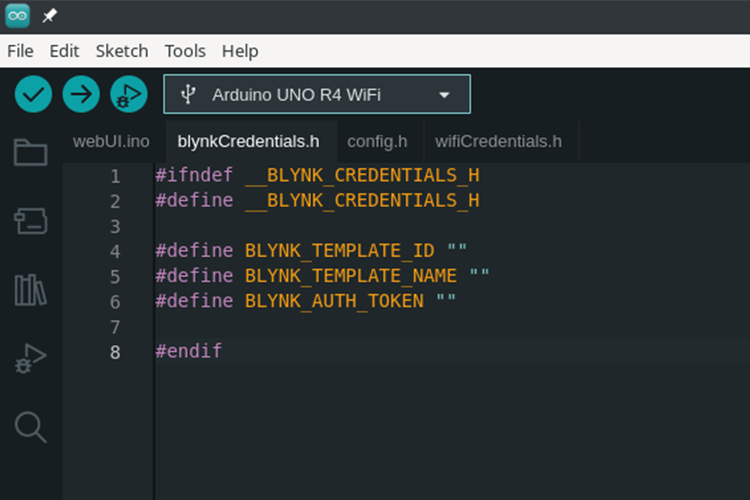This screenshot has width=750, height=500.
Task: Start debugging with the toolbar debug button
Action: 129,94
